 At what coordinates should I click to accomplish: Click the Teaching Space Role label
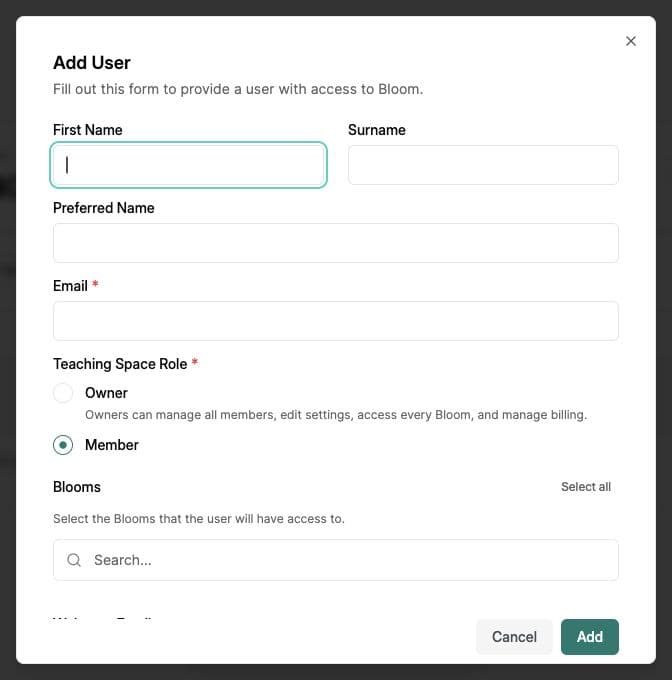(x=120, y=364)
